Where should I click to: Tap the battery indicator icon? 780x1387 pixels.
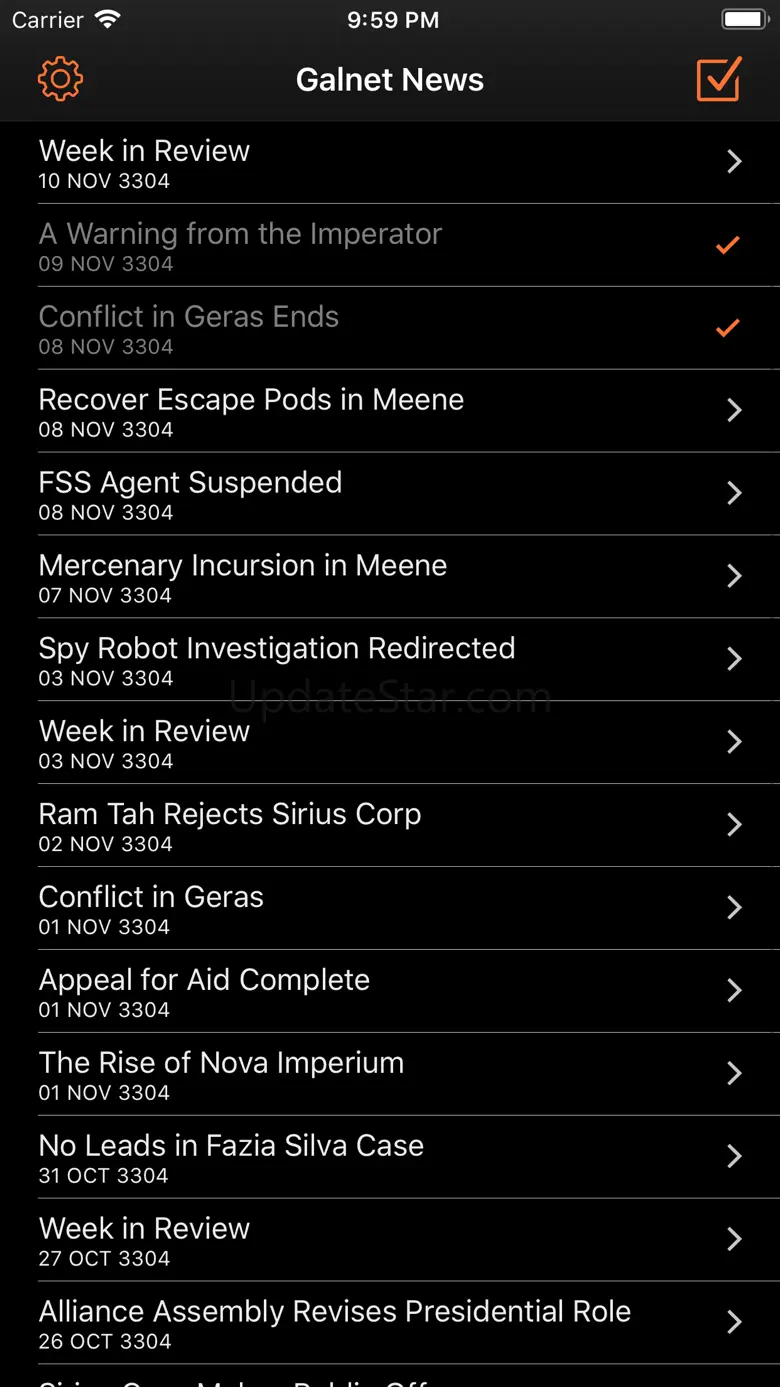[x=744, y=20]
